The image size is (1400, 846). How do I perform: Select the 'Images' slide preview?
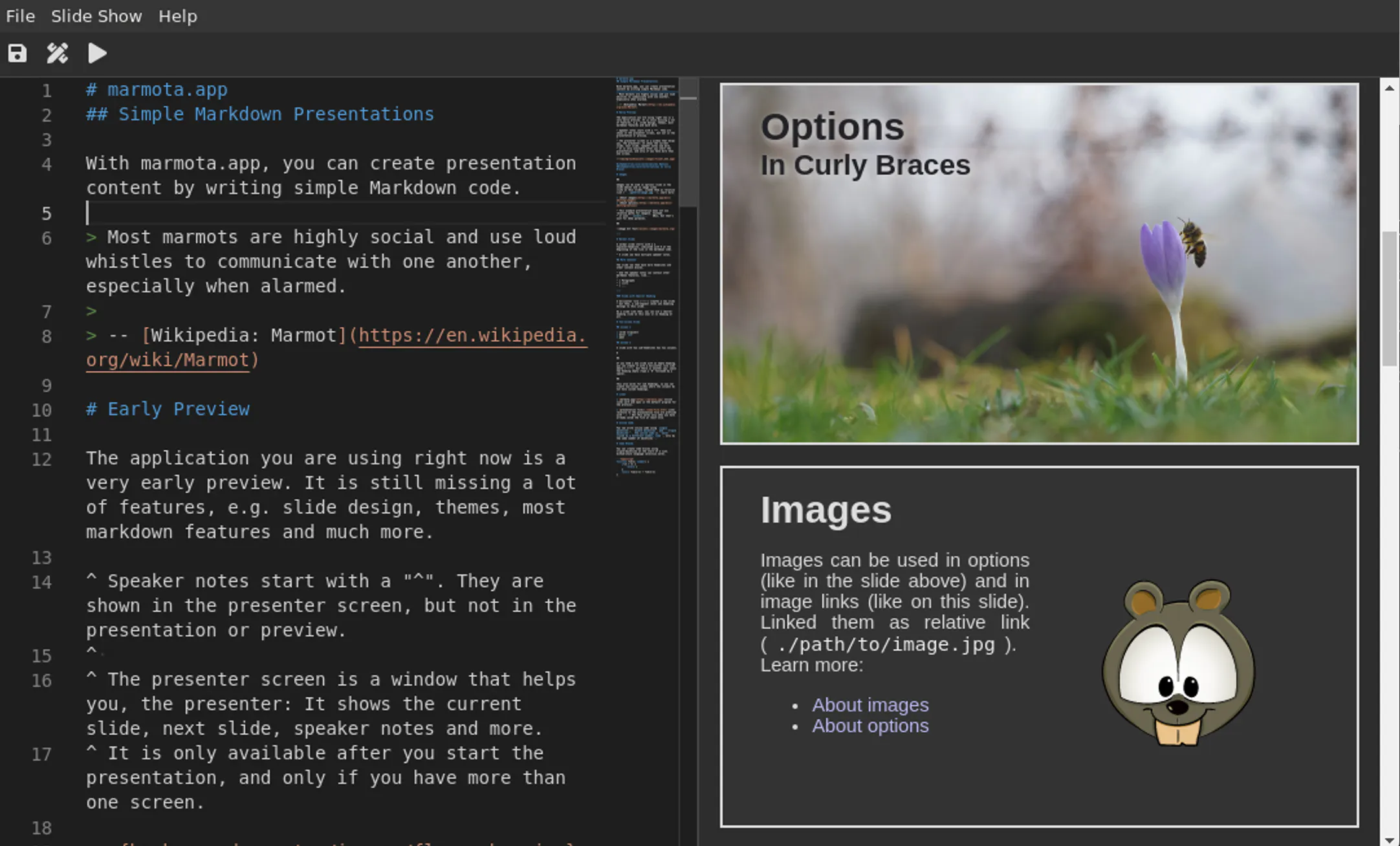tap(1039, 646)
